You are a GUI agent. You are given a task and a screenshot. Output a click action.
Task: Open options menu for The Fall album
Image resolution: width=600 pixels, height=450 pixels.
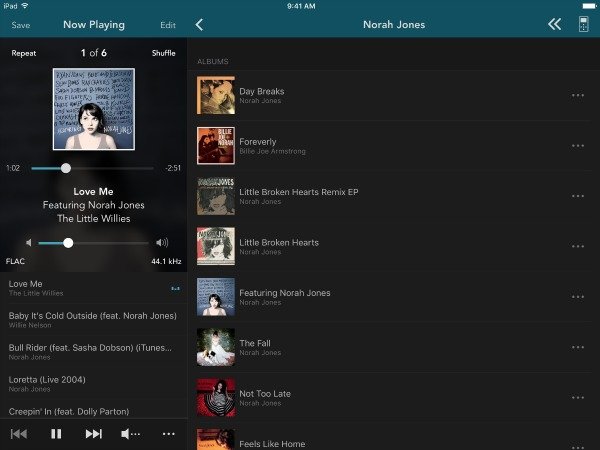click(578, 347)
